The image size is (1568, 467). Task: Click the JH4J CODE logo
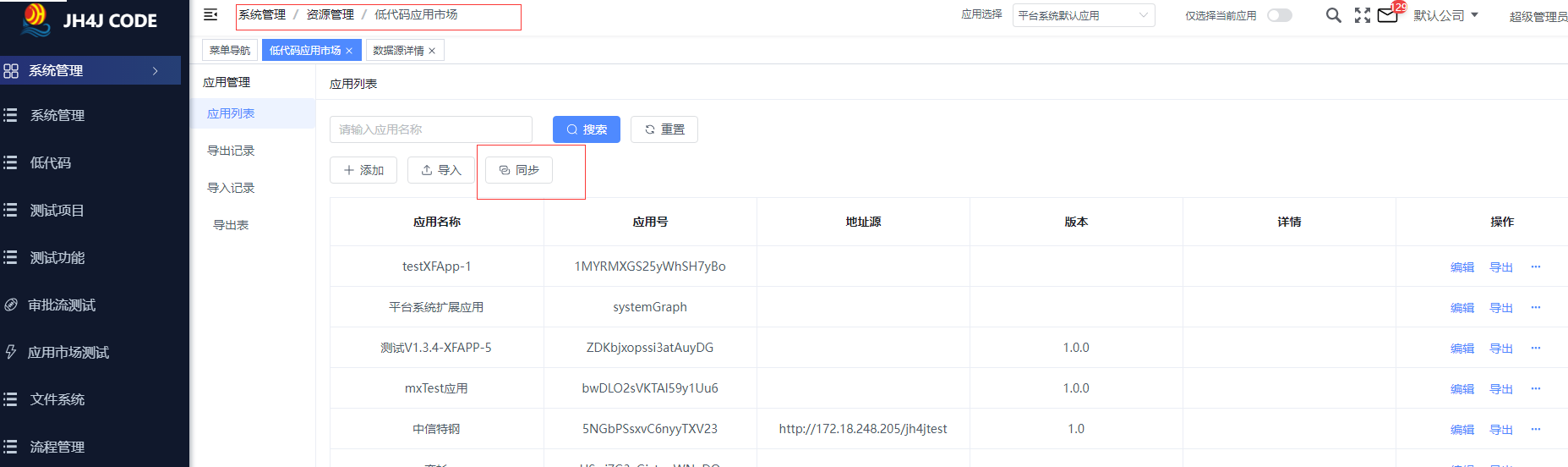click(90, 19)
